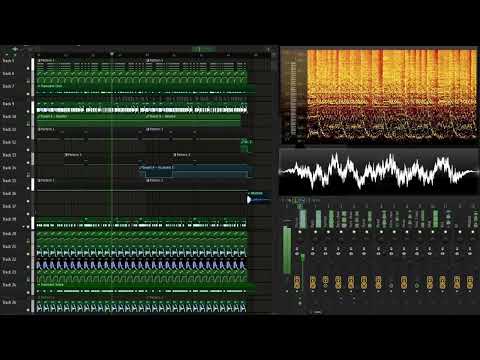Screen dimensions: 480x360
Task: Select the Track 12 label
Action: [9, 142]
